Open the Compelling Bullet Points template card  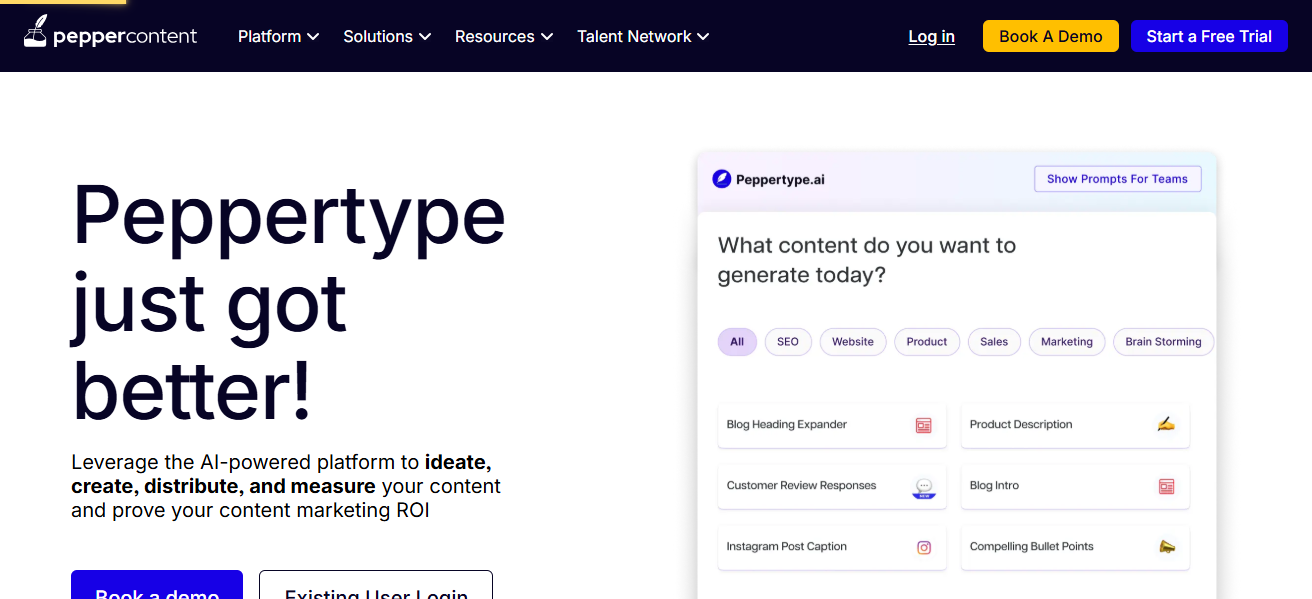pos(1075,547)
